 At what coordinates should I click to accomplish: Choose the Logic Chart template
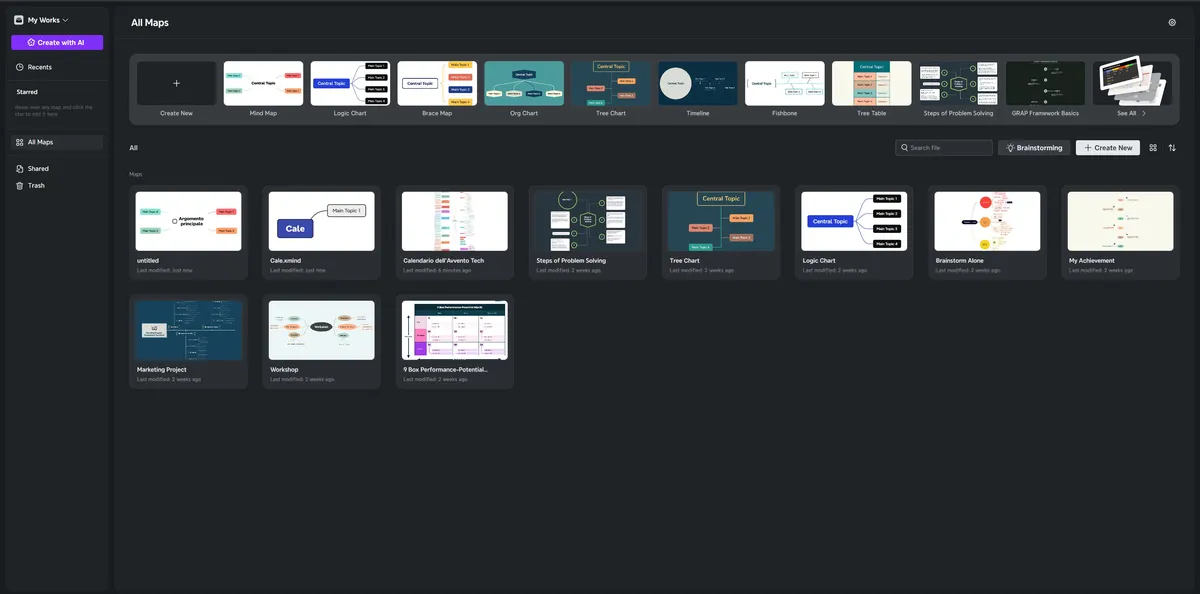coord(350,84)
